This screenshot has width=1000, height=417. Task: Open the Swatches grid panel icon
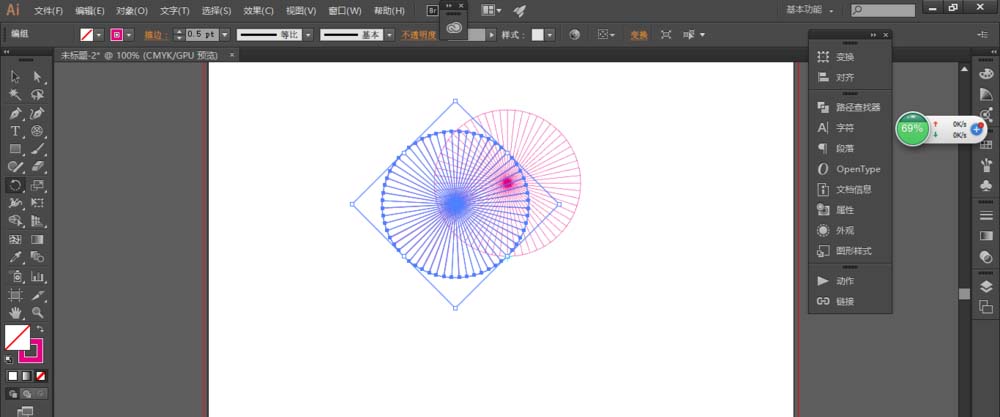985,145
